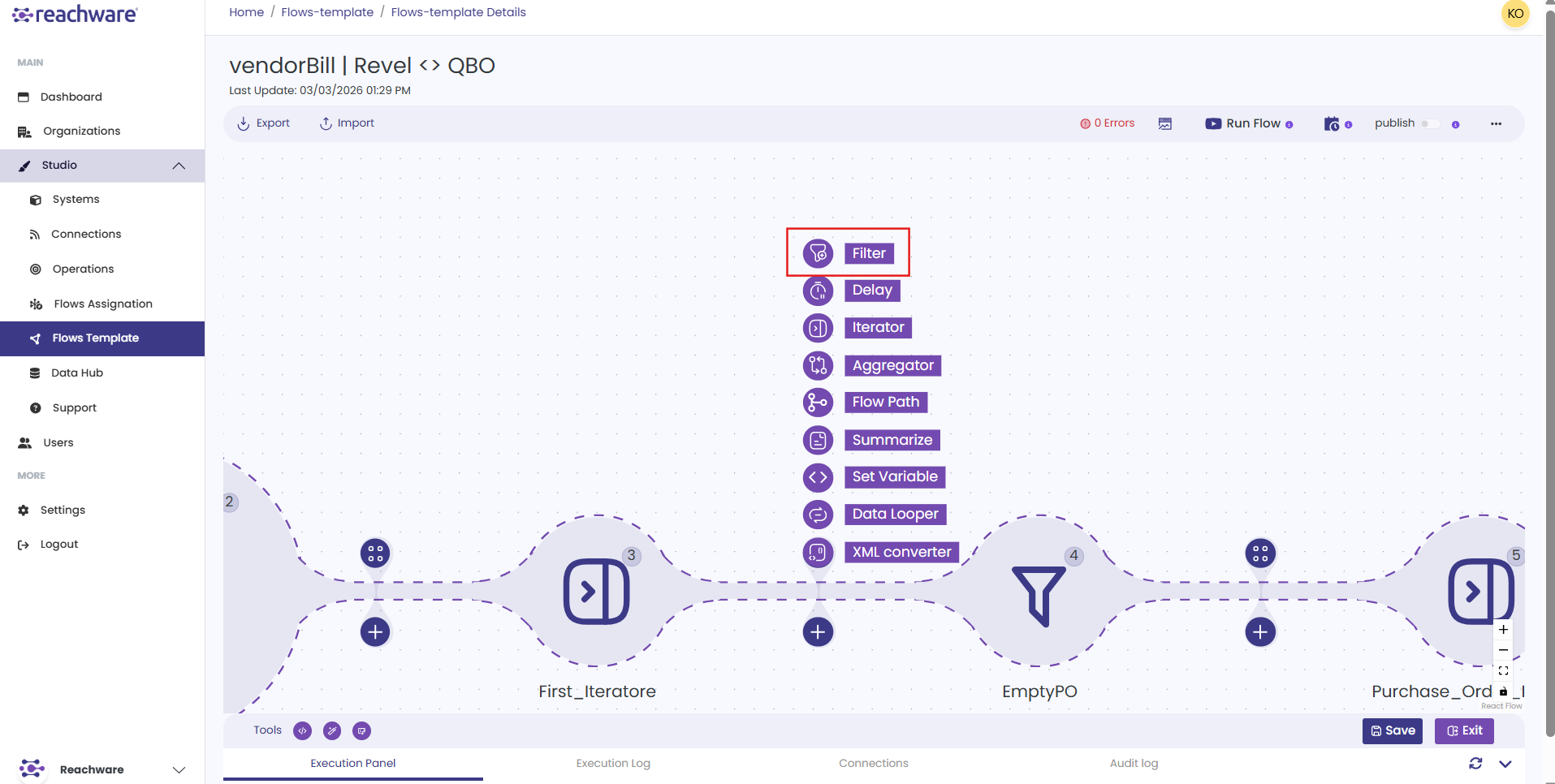View the 0 Errors indicator

coord(1108,123)
